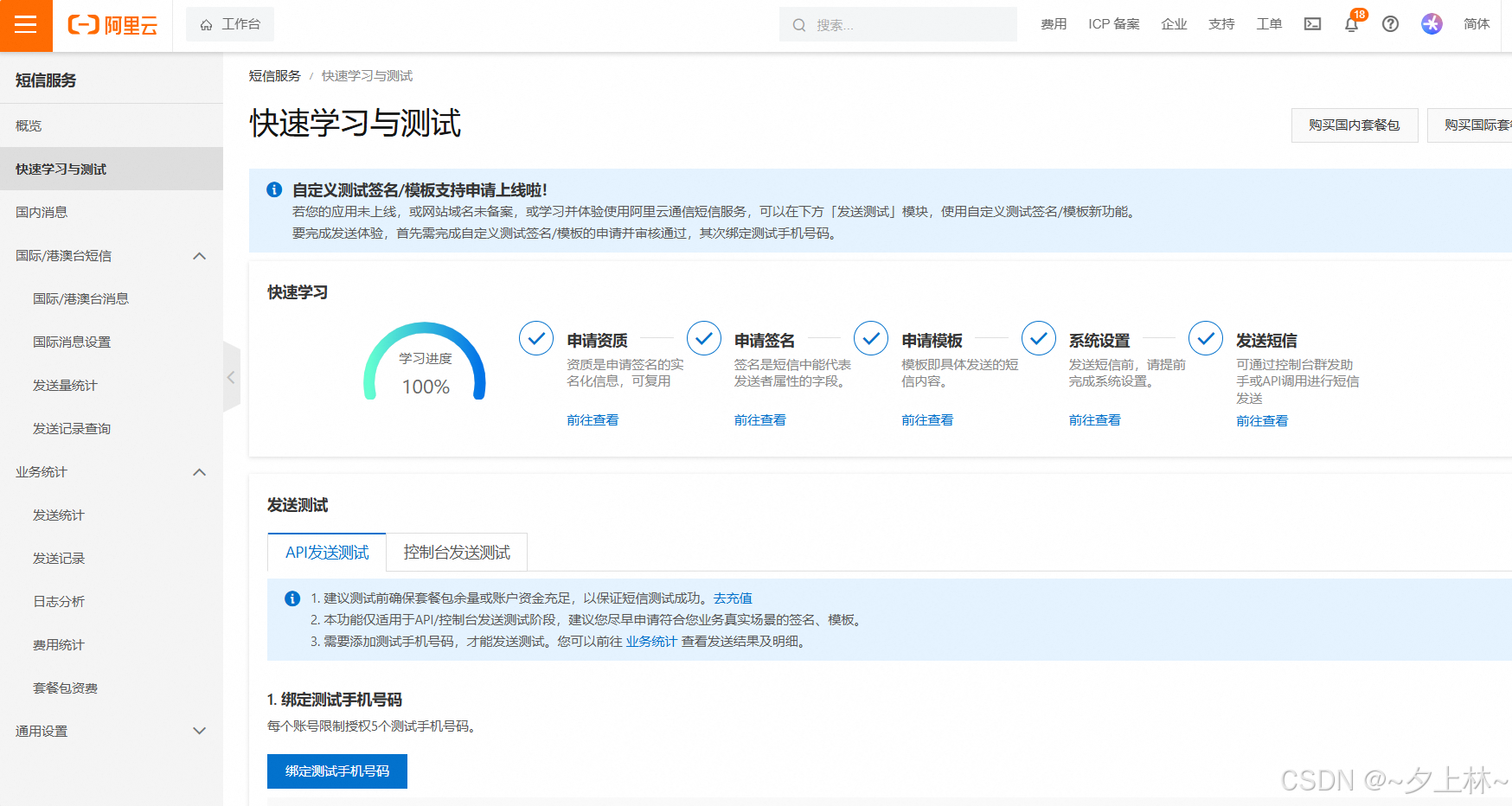
Task: Focus the top 搜索 search field
Action: (898, 24)
